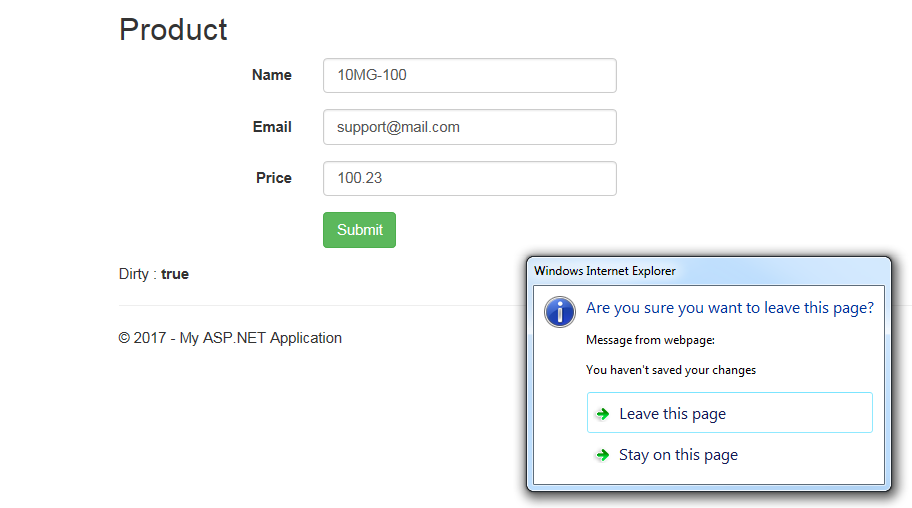Click the bold true value after Dirty

tap(175, 274)
